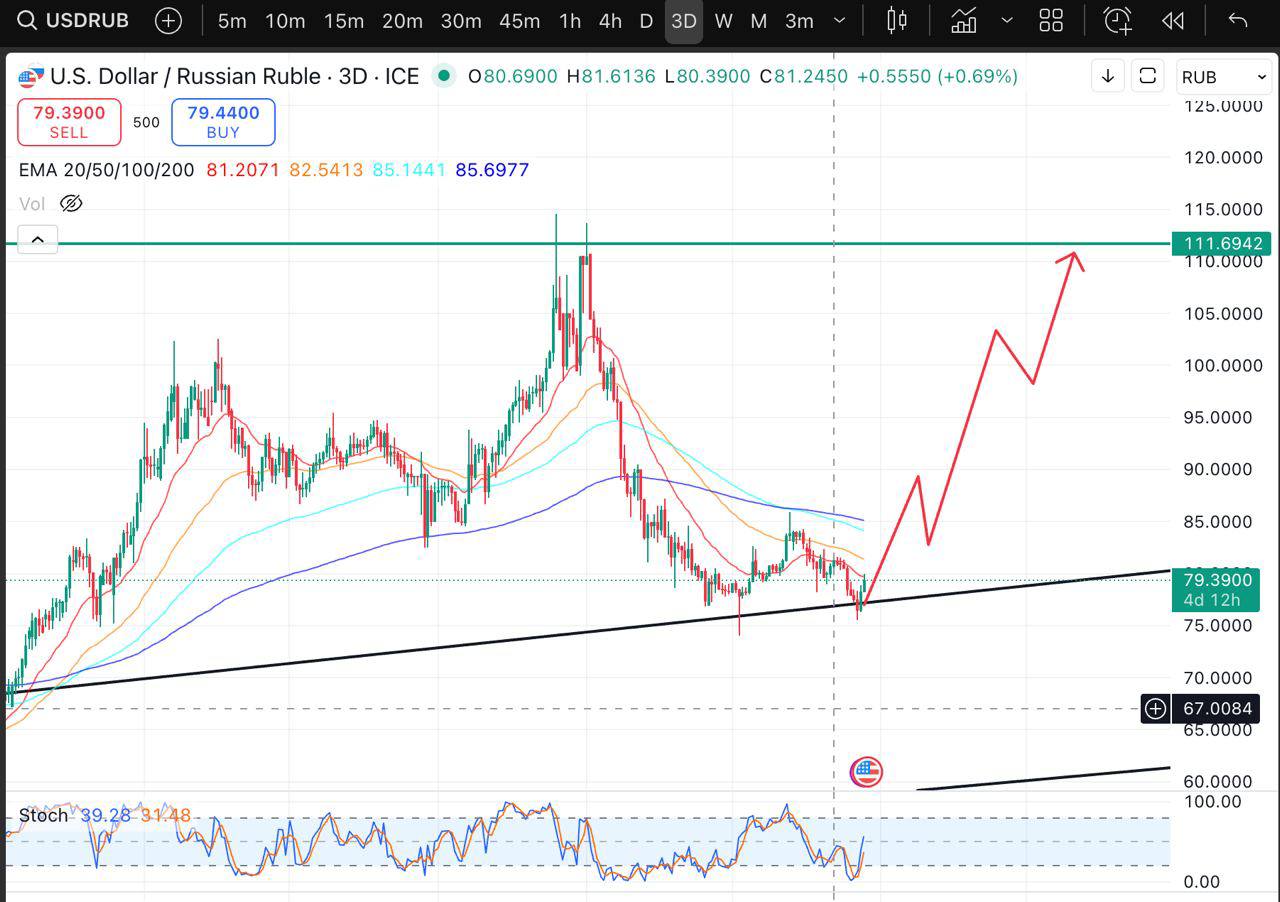Screen dimensions: 1280x902
Task: Create a new alert with clock icon
Action: (1117, 21)
